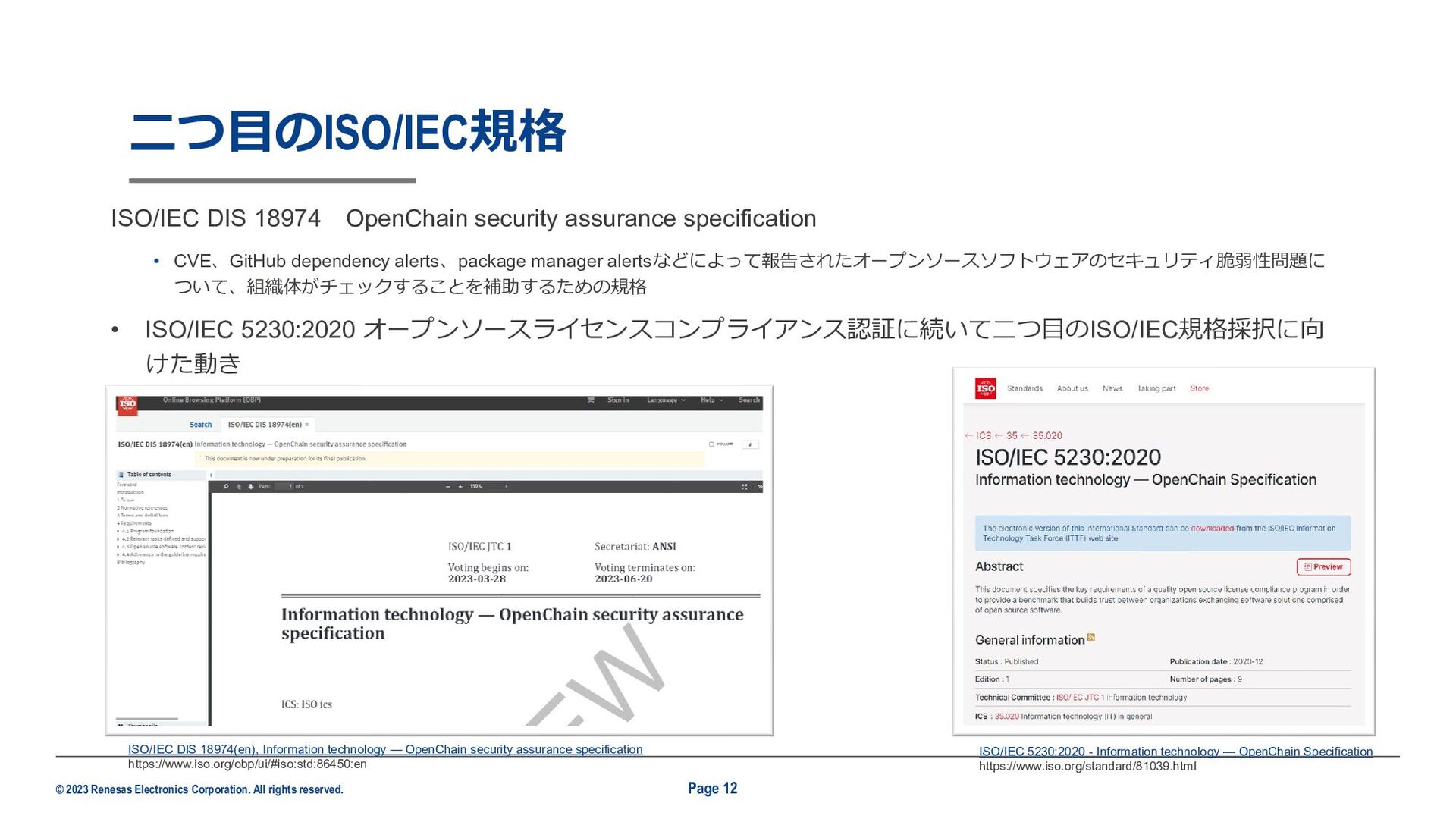1456x819 pixels.
Task: Click 'Secretariat: ANSI' text
Action: (635, 547)
